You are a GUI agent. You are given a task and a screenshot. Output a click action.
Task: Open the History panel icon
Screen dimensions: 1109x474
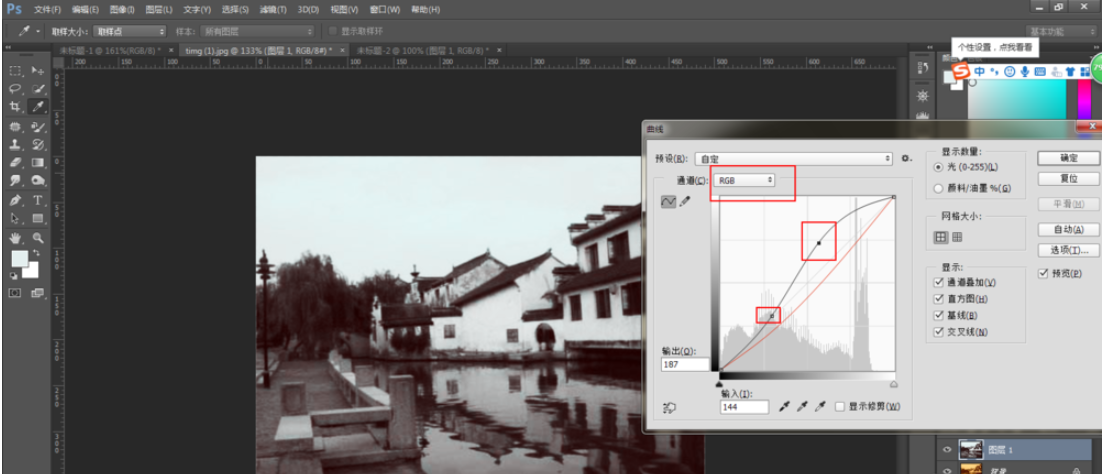(922, 69)
